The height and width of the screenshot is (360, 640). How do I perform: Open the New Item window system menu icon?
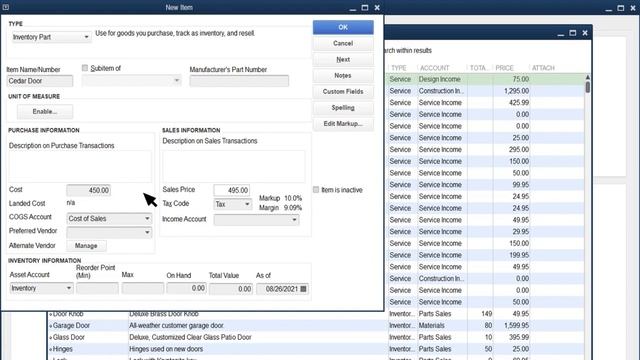[6, 7]
